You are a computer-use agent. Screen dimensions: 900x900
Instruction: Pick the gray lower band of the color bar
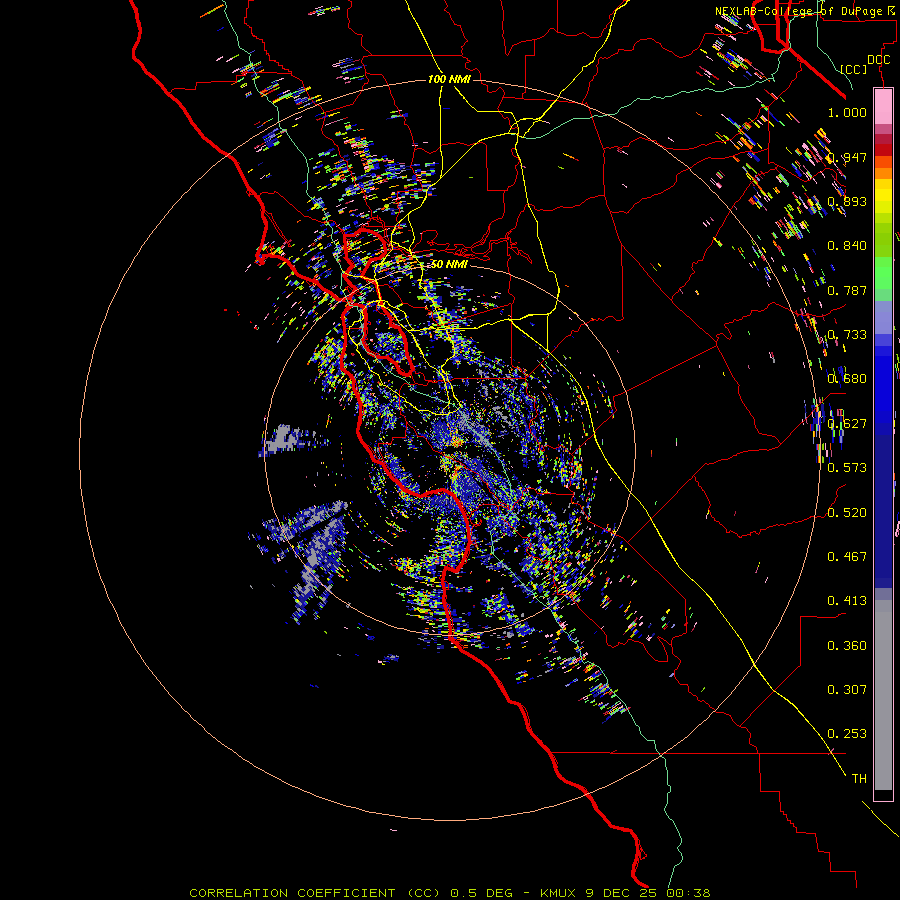(883, 695)
